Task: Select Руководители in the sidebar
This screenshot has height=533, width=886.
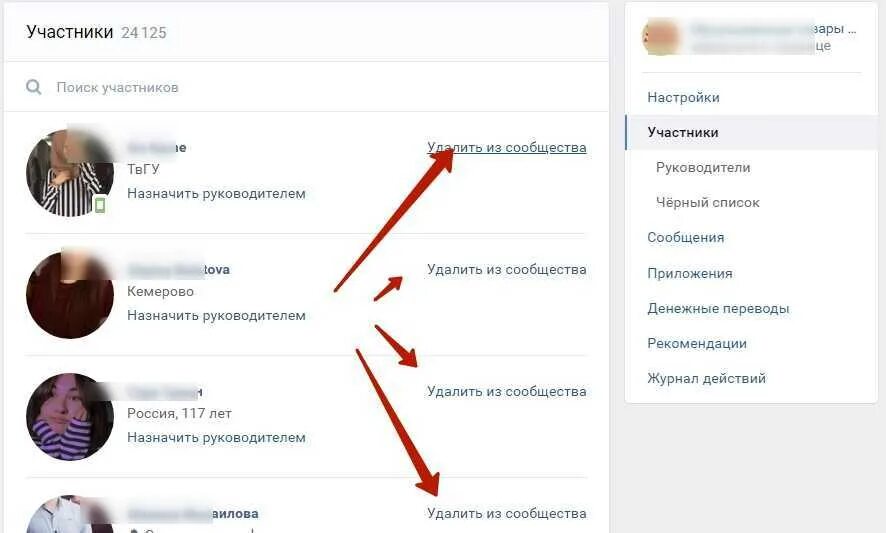Action: tap(703, 168)
